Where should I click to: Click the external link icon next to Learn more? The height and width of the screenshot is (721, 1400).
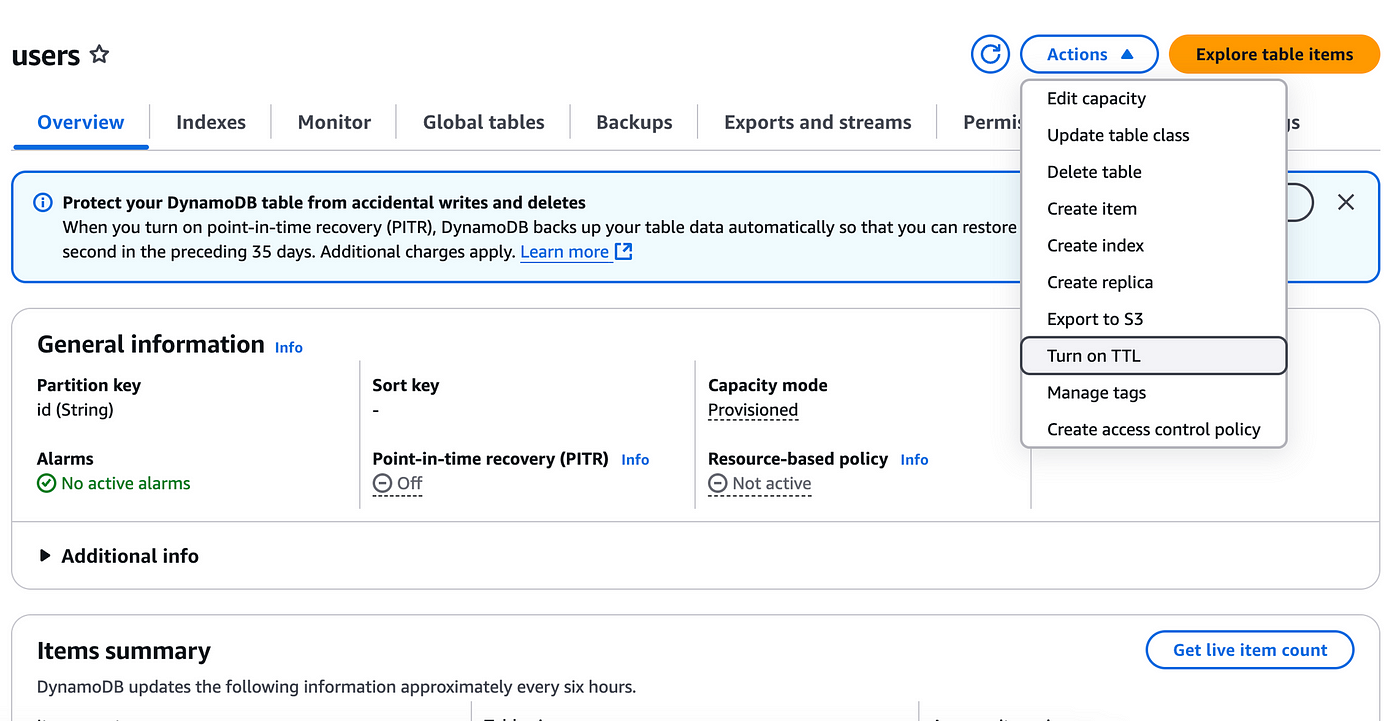click(x=623, y=251)
